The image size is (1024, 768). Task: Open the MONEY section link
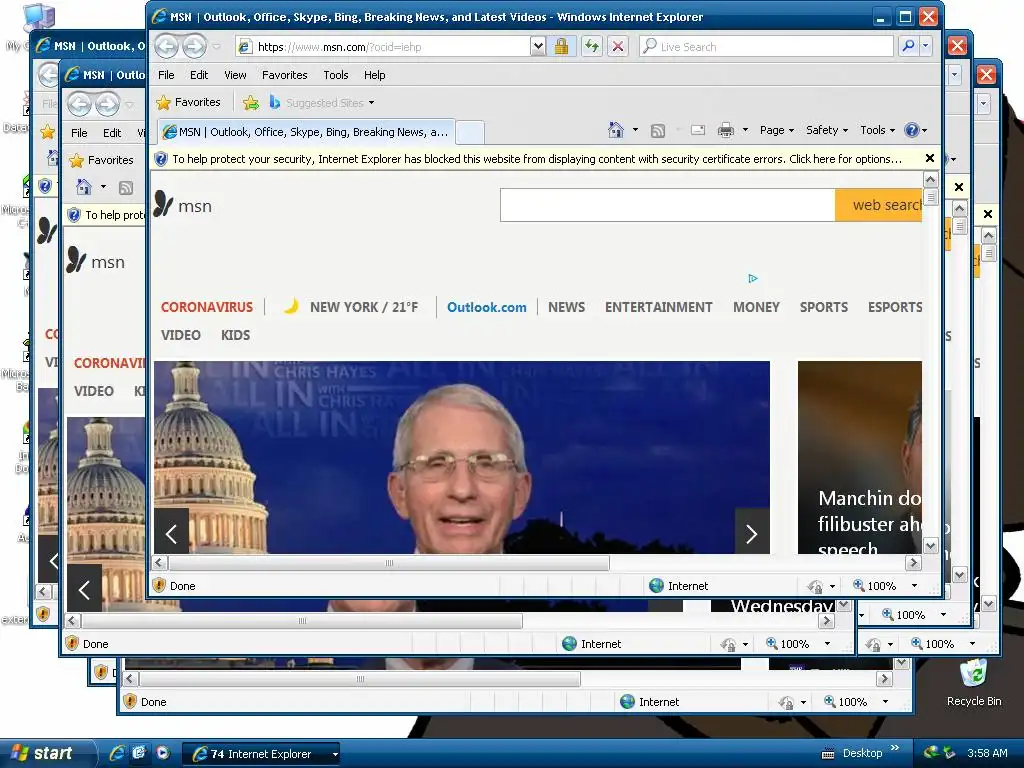[x=756, y=307]
